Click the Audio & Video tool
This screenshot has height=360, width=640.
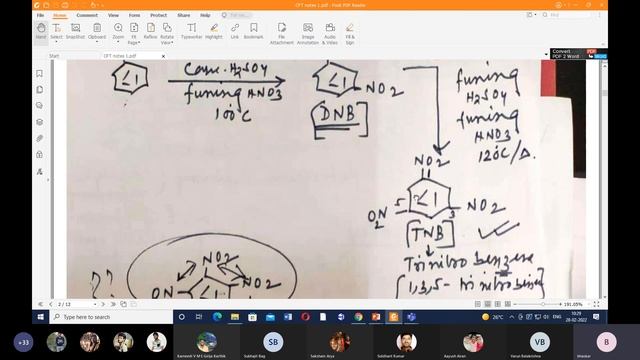(330, 33)
